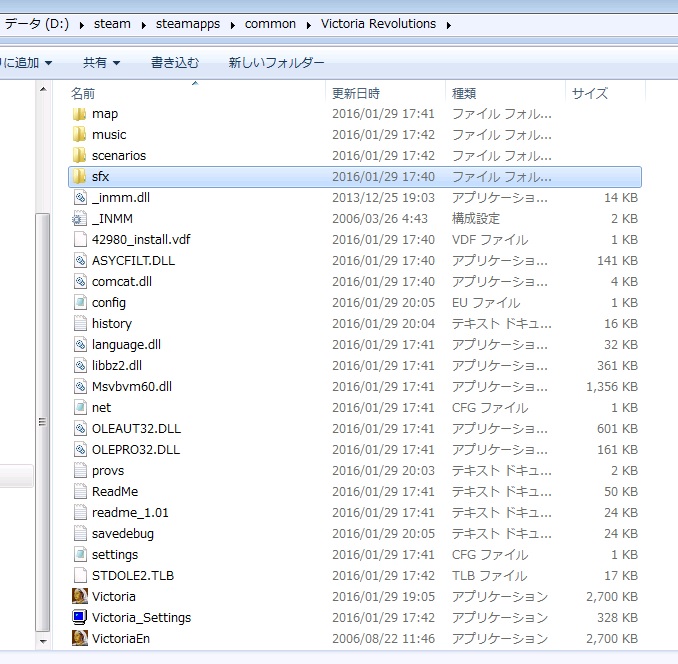Select the 42980_install.vdf file name
The image size is (678, 664).
pyautogui.click(x=141, y=239)
